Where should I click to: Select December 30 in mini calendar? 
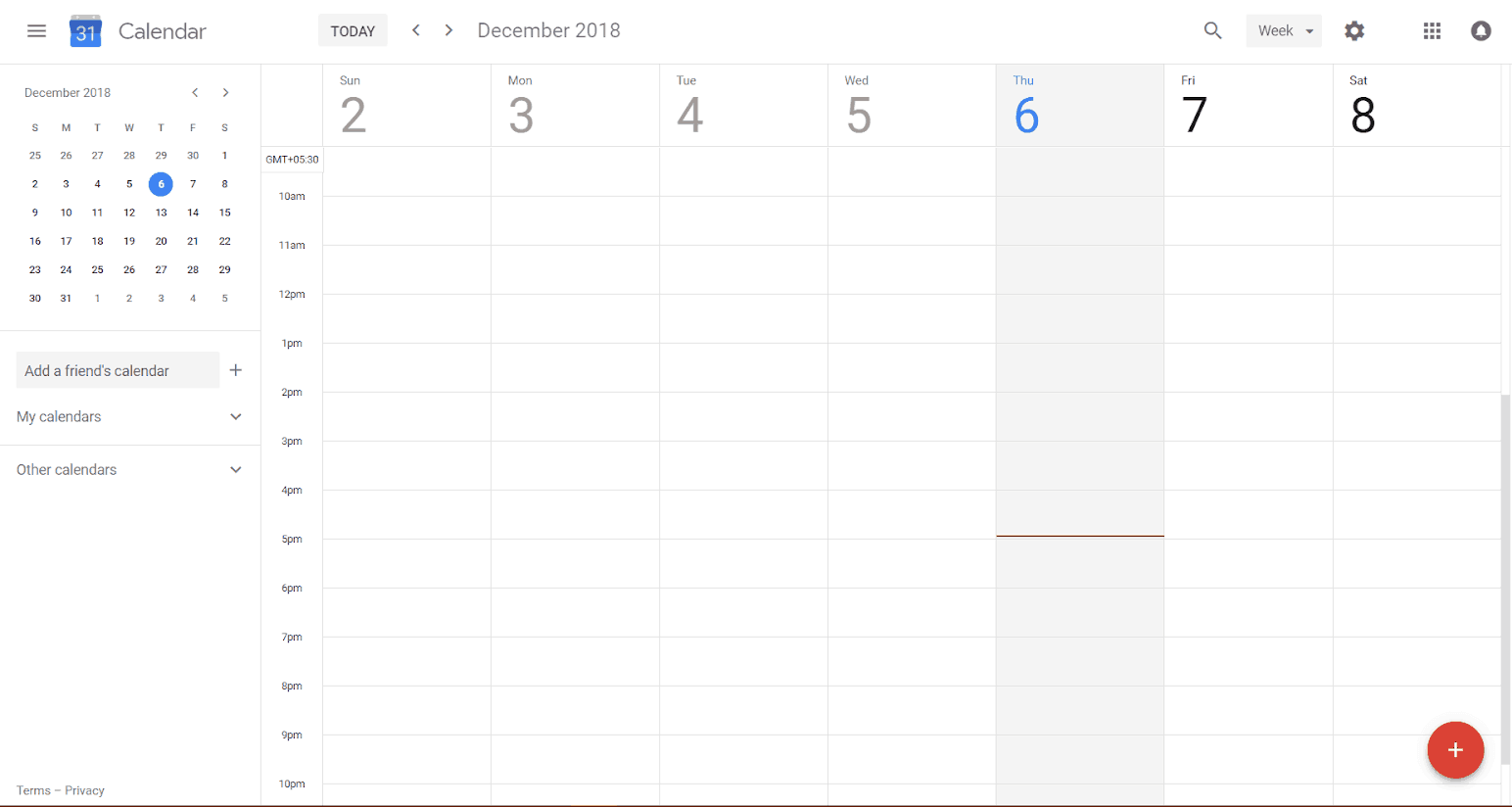click(34, 298)
